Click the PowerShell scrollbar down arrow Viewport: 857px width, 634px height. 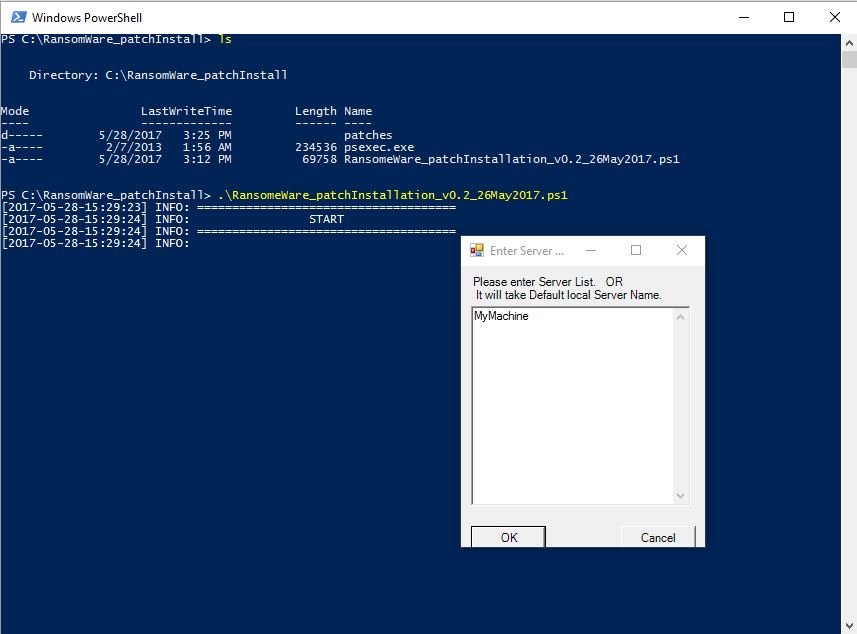[x=847, y=625]
